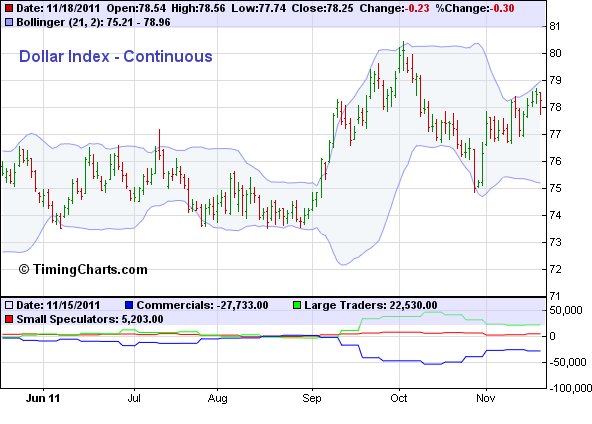Click the red Small Speculators legend swatch

click(x=9, y=319)
